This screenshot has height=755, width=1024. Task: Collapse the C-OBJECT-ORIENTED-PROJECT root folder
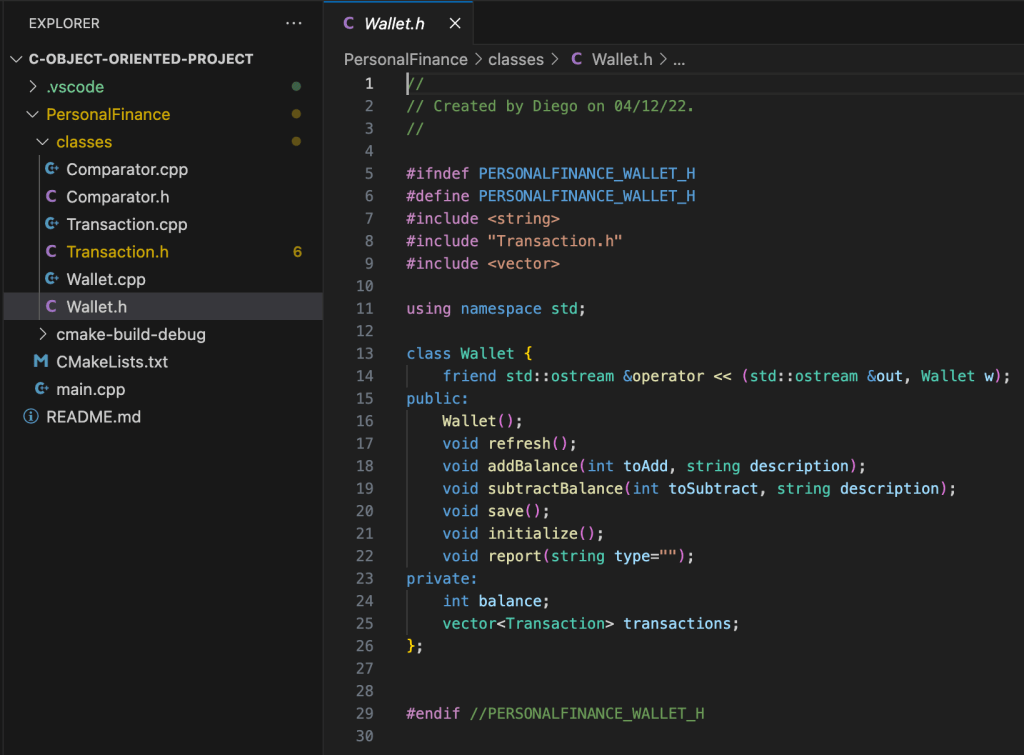coord(15,59)
